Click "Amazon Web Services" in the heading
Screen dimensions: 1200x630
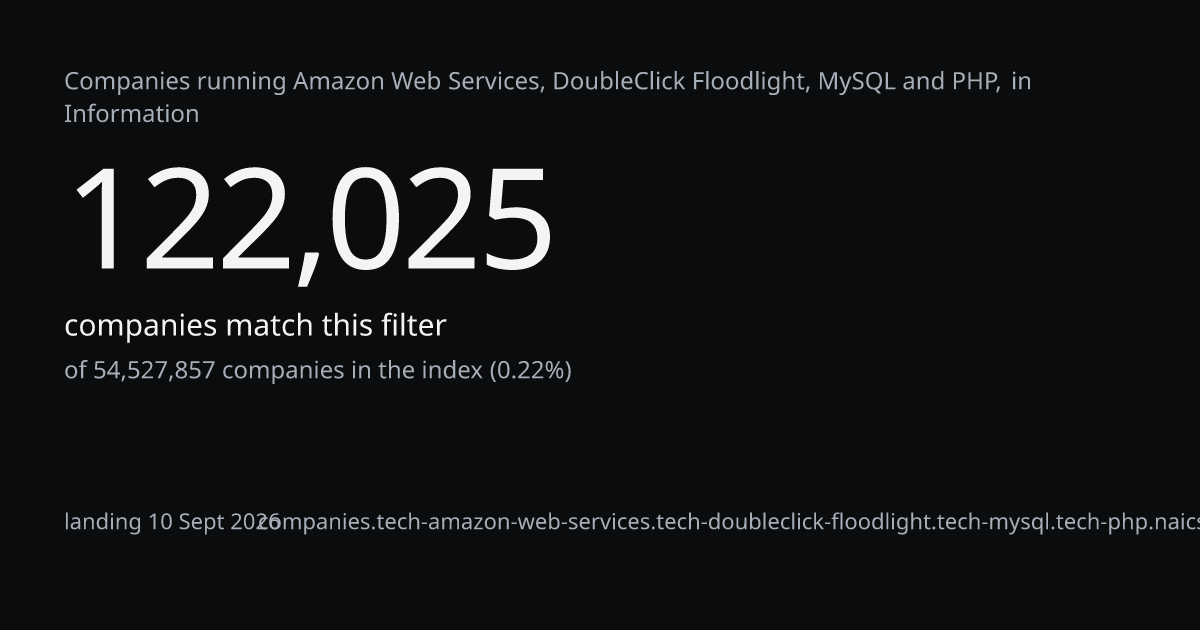click(x=419, y=81)
